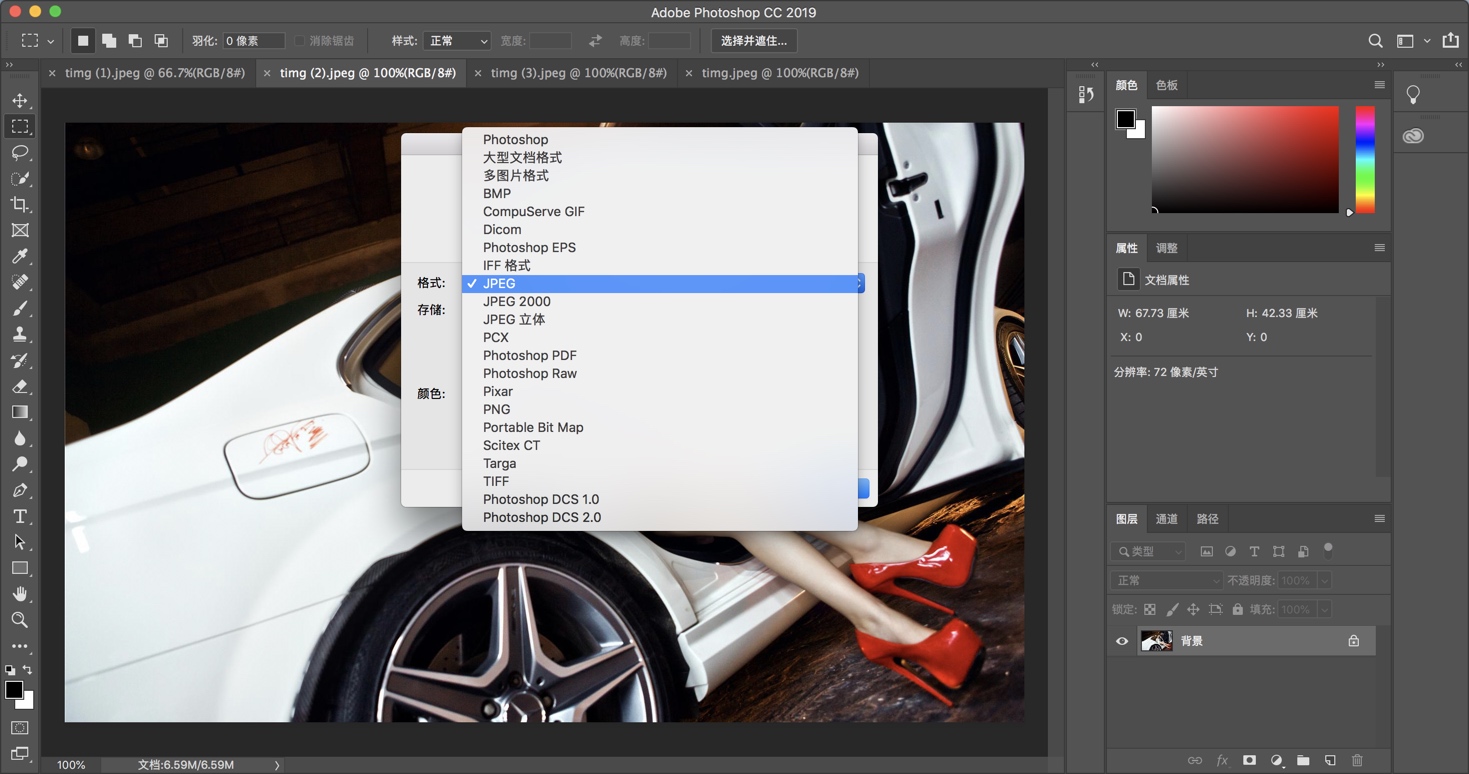Select the Eyedropper tool
The height and width of the screenshot is (774, 1469).
click(x=19, y=256)
